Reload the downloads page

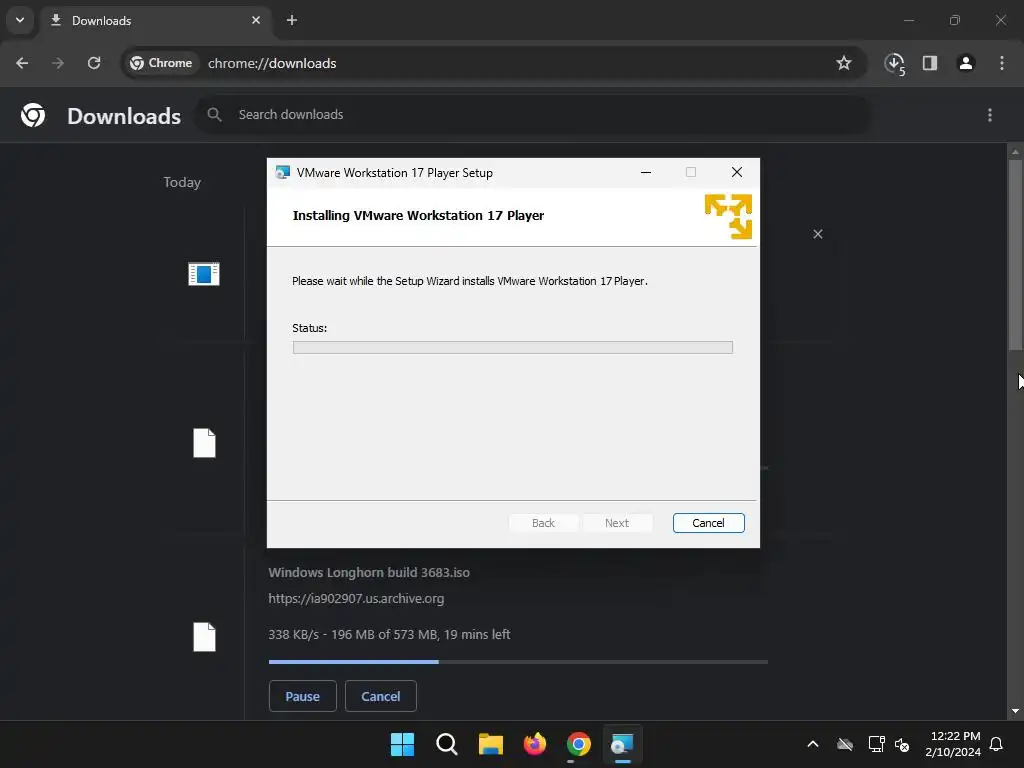pyautogui.click(x=94, y=63)
